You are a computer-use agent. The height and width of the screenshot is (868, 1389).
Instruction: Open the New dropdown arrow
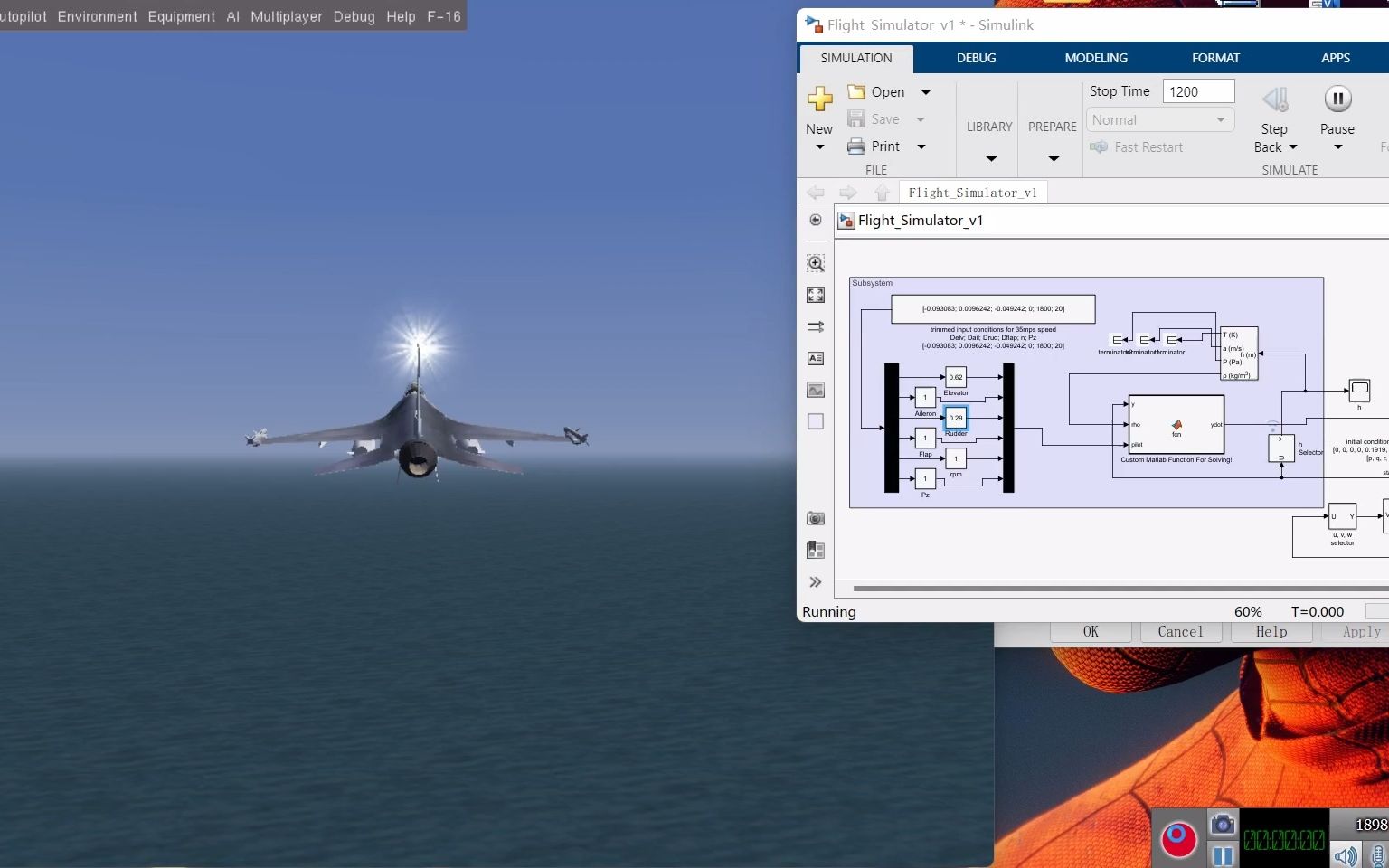tap(820, 146)
